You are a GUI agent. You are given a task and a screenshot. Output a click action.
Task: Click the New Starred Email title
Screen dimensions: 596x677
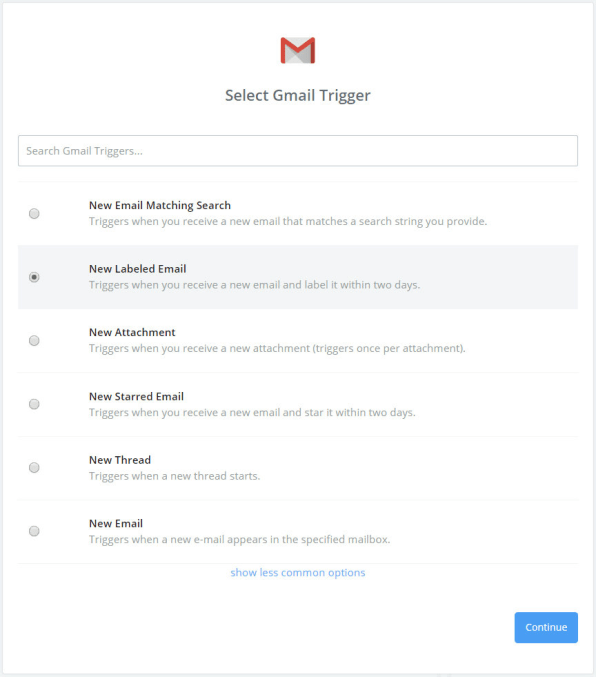click(136, 396)
